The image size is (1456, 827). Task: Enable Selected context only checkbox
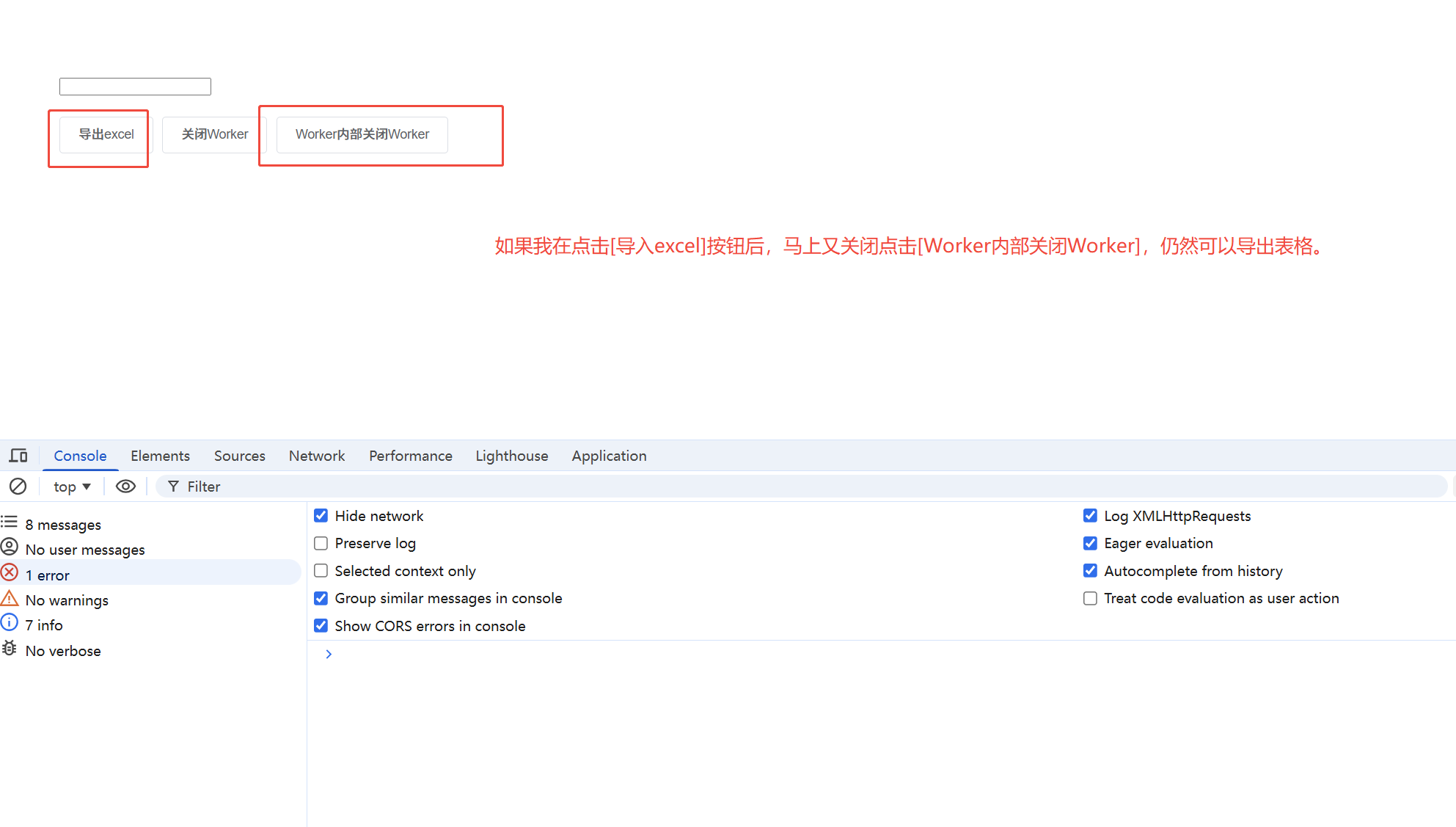(321, 571)
